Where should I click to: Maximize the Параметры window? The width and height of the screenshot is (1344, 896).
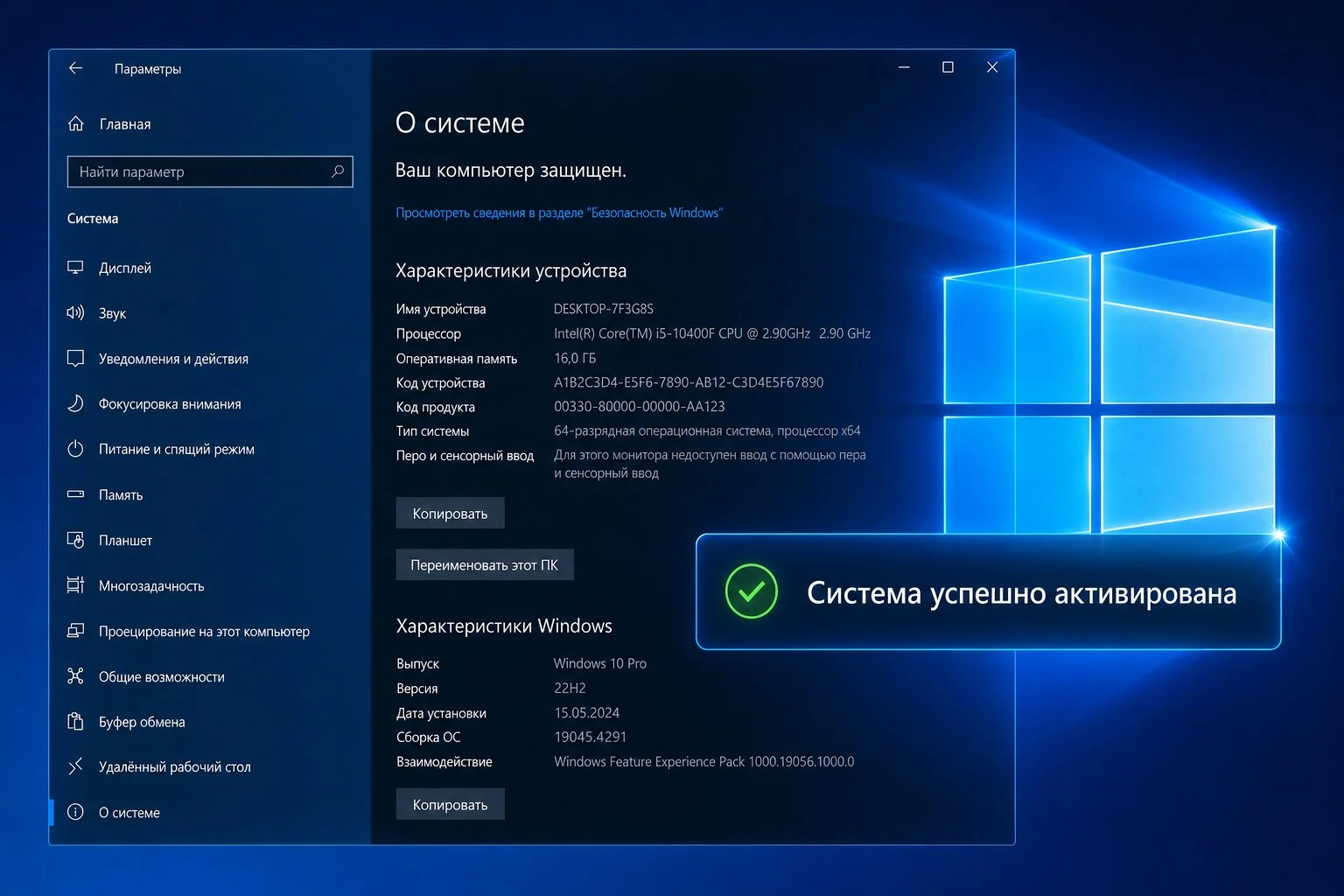948,67
